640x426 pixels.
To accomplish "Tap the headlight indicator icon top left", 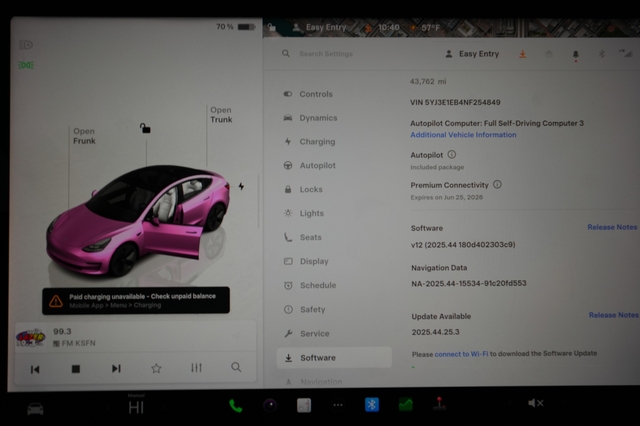I will 26,44.
